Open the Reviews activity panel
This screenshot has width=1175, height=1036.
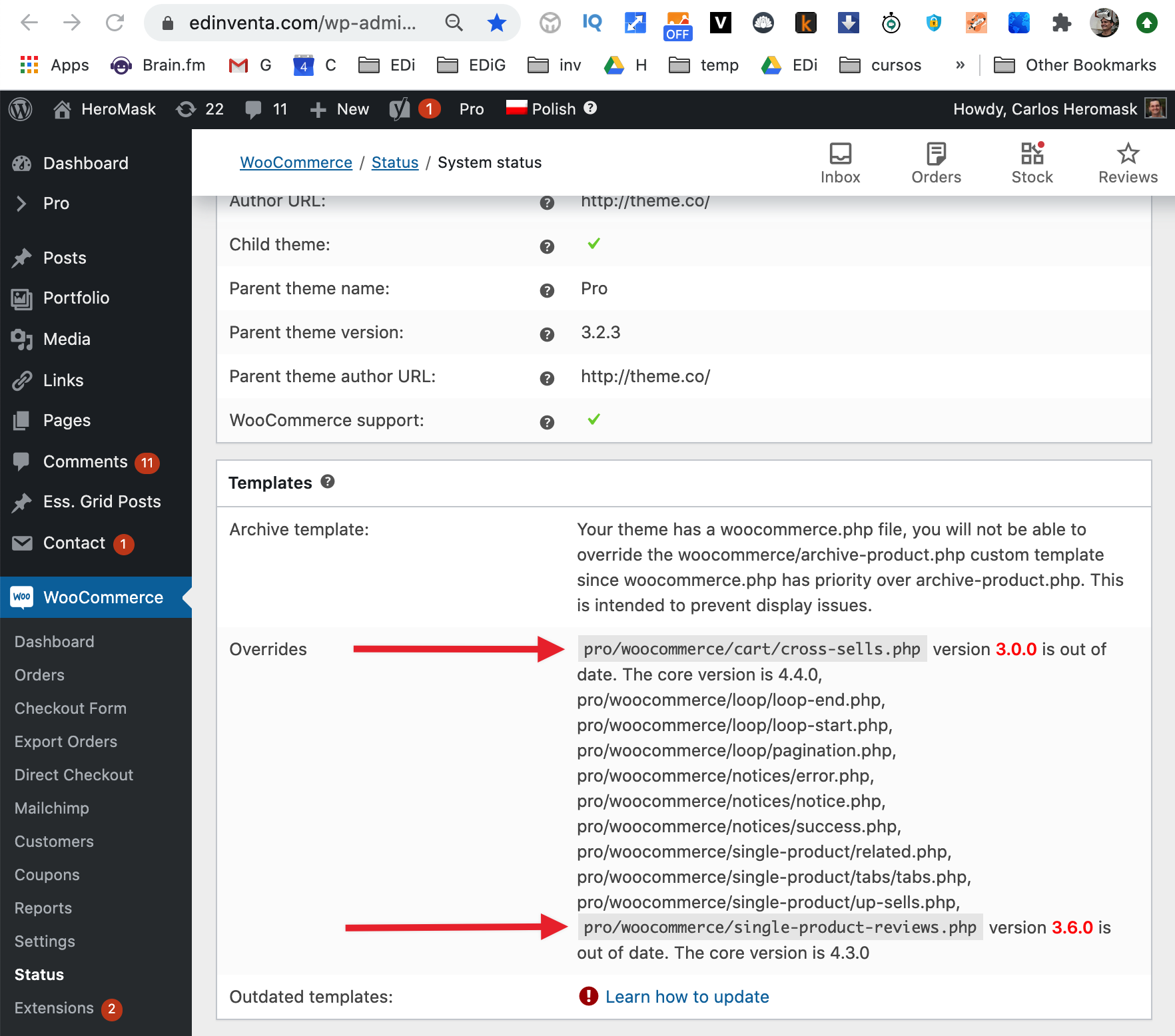coord(1128,162)
